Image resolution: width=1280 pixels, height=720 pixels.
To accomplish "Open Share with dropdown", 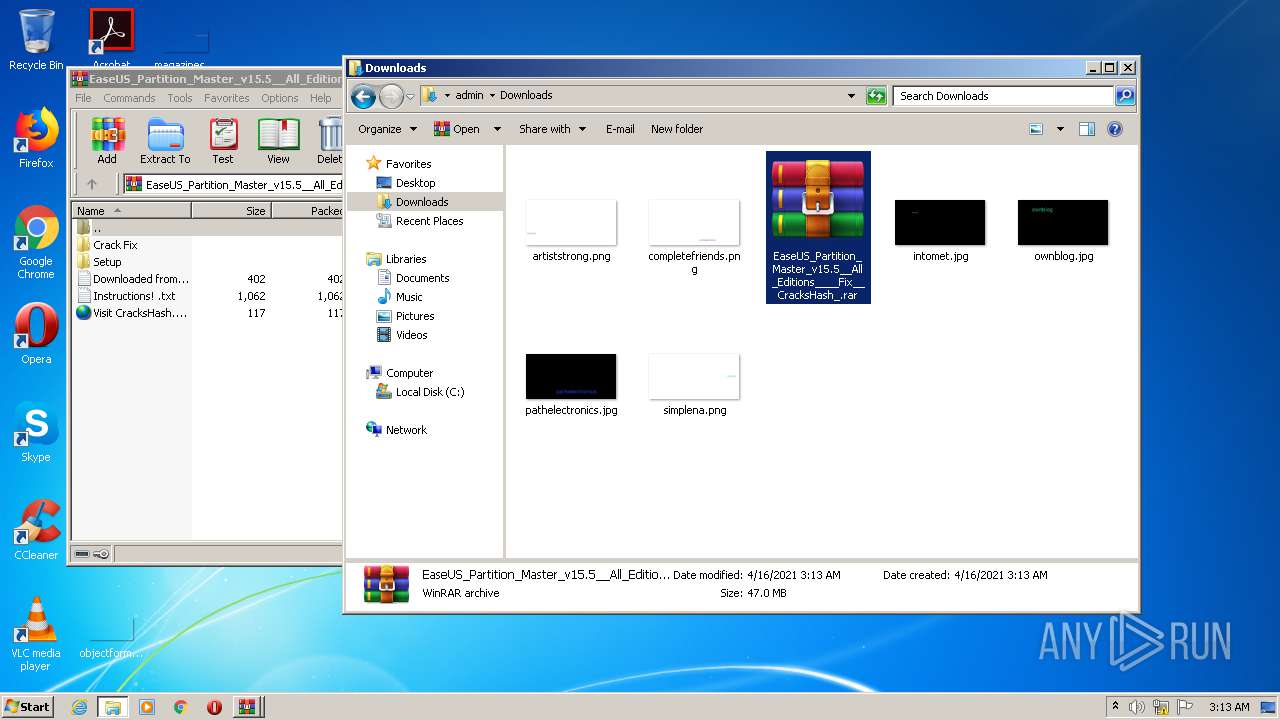I will click(552, 129).
